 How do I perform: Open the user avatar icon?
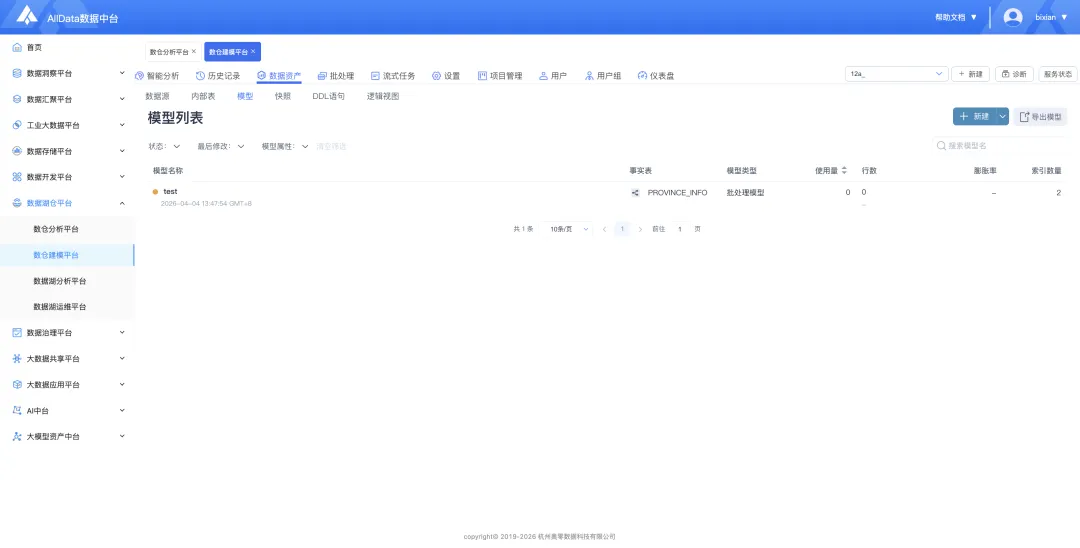1012,17
